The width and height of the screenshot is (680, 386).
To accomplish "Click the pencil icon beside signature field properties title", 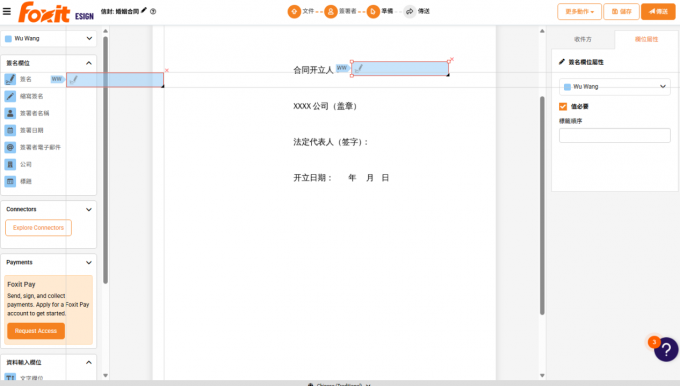I will (x=562, y=62).
